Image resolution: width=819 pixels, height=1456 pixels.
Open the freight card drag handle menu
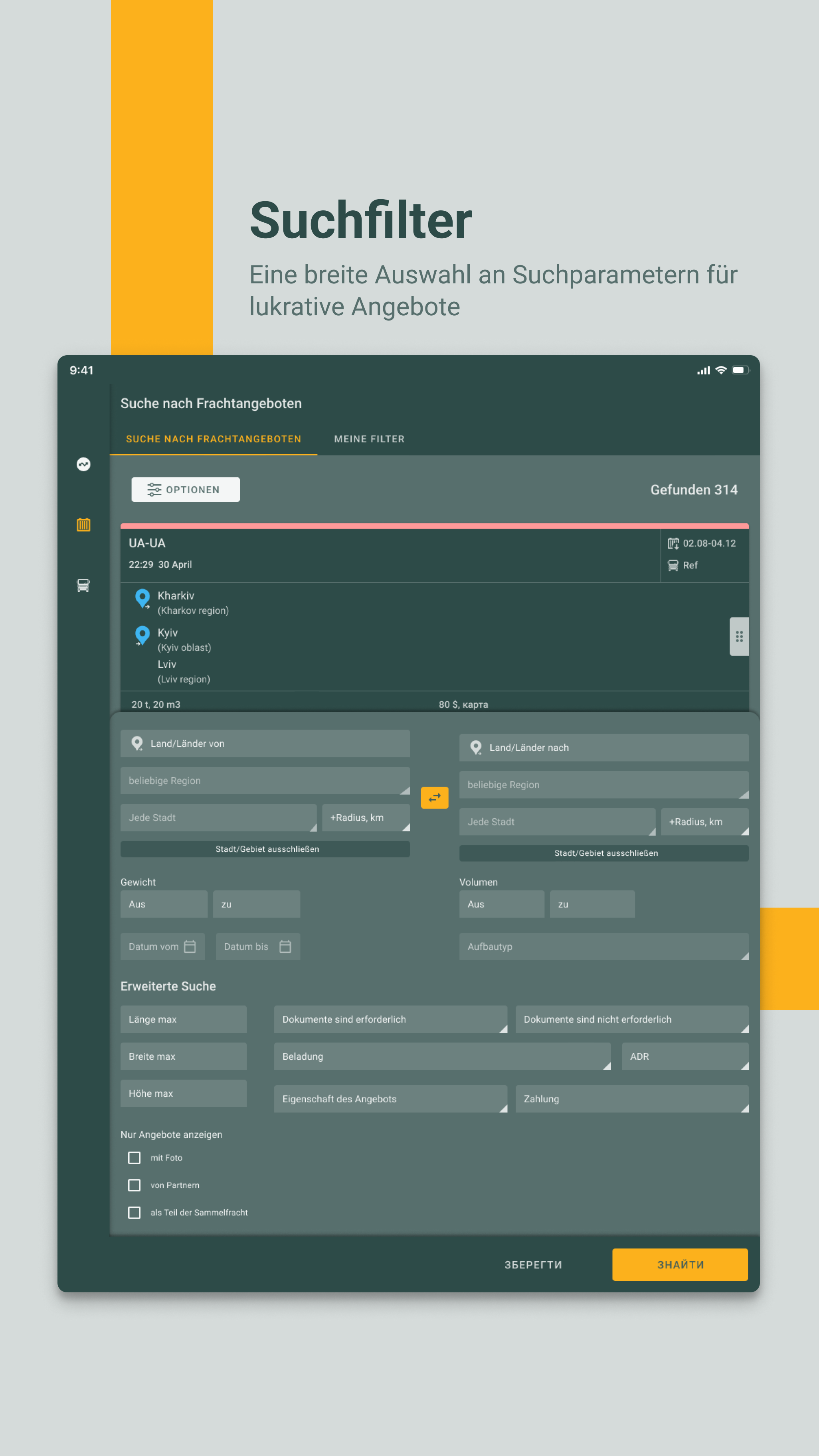pyautogui.click(x=739, y=637)
